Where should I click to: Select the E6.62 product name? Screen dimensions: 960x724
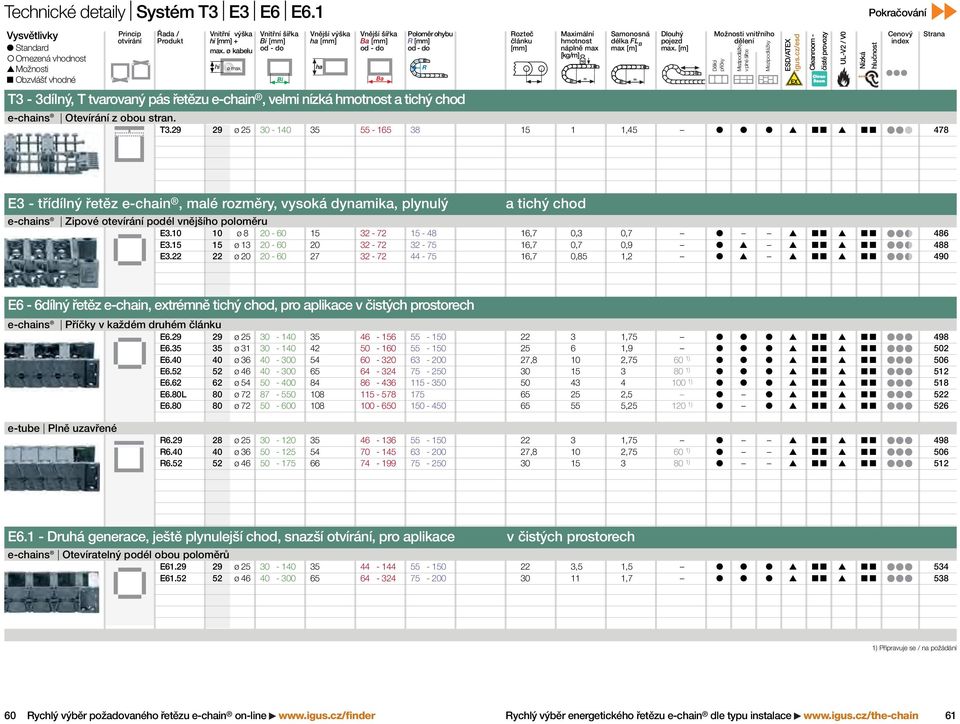pos(171,383)
